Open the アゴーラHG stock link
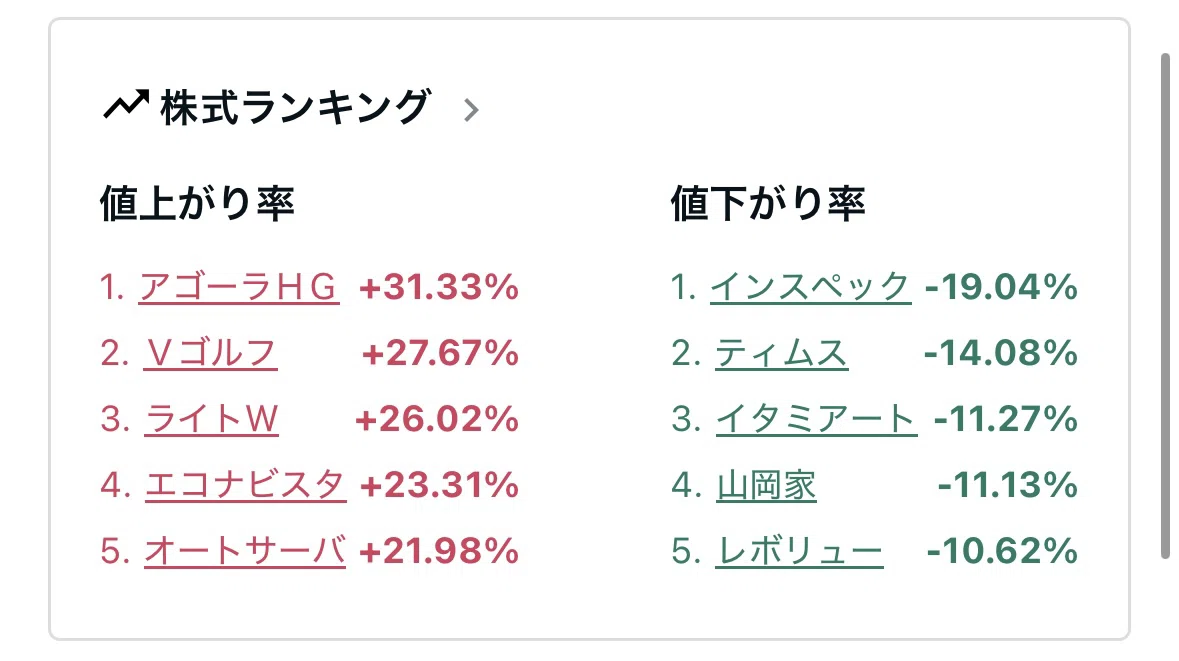This screenshot has height=661, width=1179. tap(239, 287)
